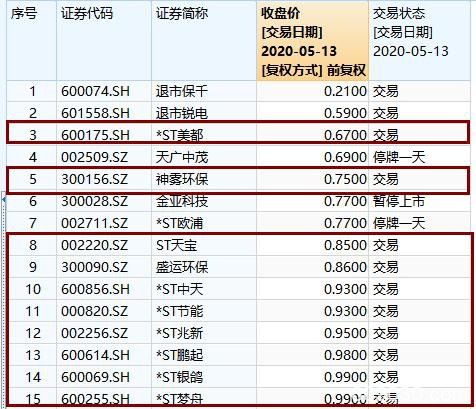Select stock name 盛运环保

tap(182, 267)
